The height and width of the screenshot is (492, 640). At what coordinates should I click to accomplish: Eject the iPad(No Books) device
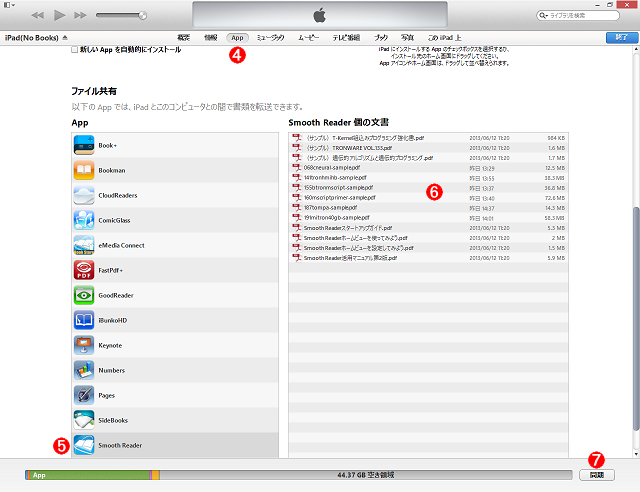pyautogui.click(x=65, y=38)
